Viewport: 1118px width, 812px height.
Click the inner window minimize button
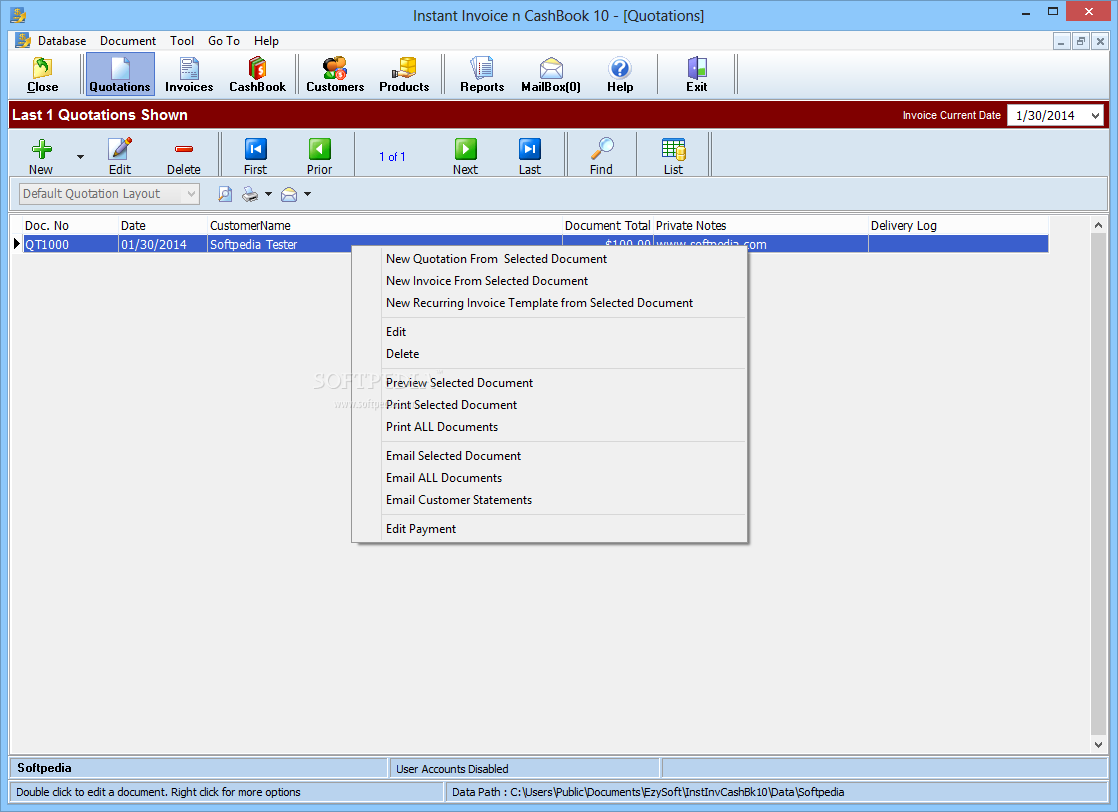(1062, 41)
